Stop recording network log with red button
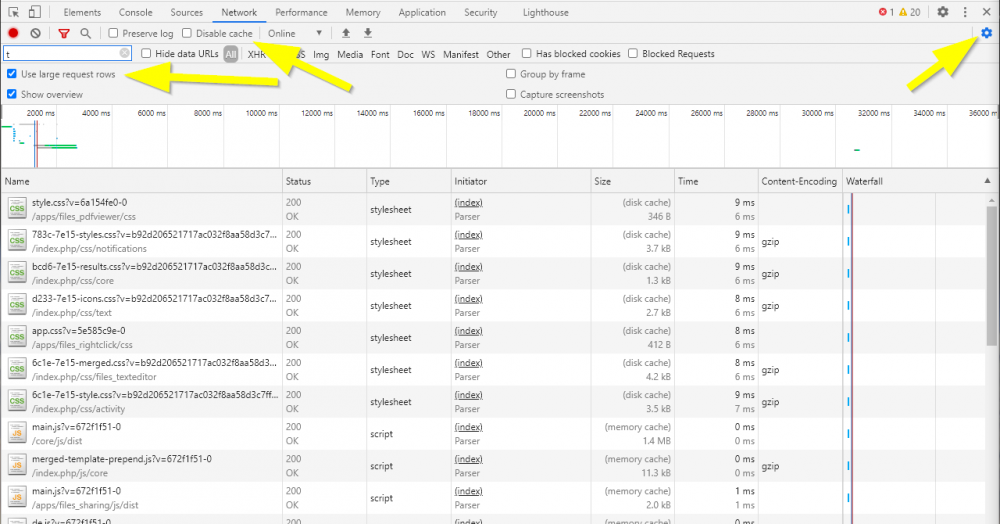The height and width of the screenshot is (524, 1000). [13, 33]
